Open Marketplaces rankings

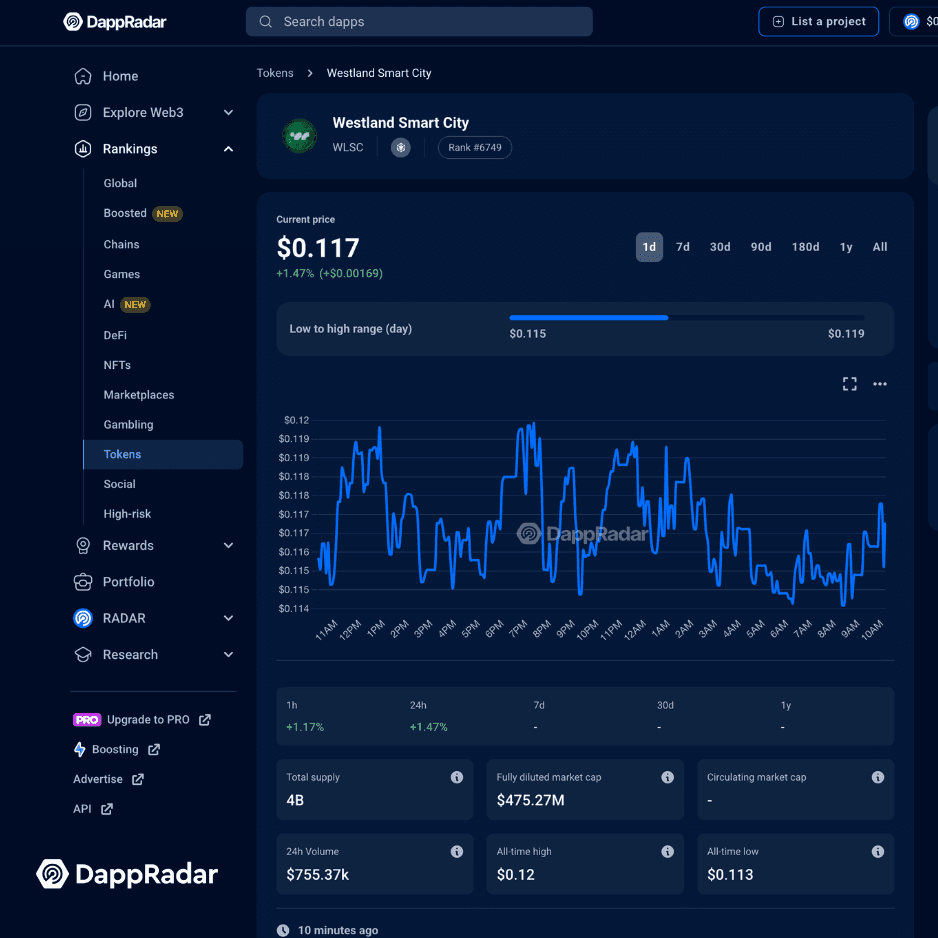click(x=139, y=395)
